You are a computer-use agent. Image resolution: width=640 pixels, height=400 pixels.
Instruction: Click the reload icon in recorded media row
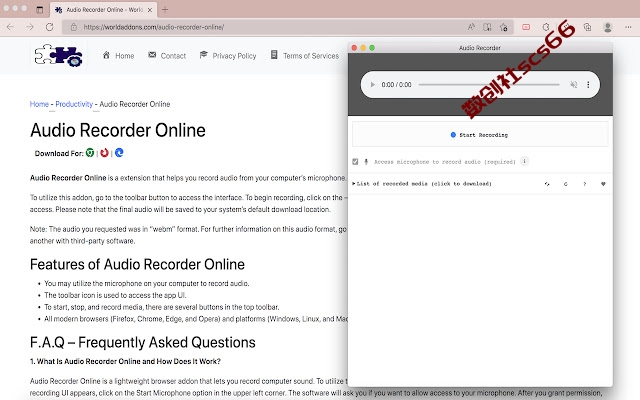pos(566,184)
